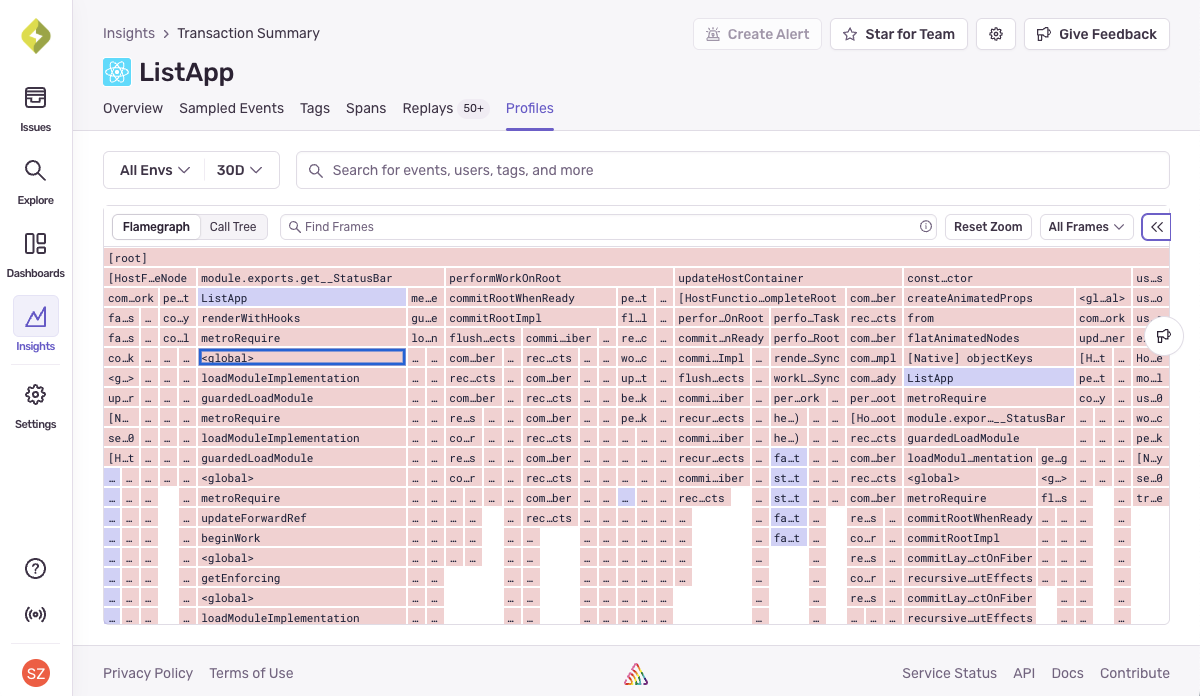Screen dimensions: 1200x696
Task: Open the Help question mark icon
Action: pyautogui.click(x=35, y=568)
